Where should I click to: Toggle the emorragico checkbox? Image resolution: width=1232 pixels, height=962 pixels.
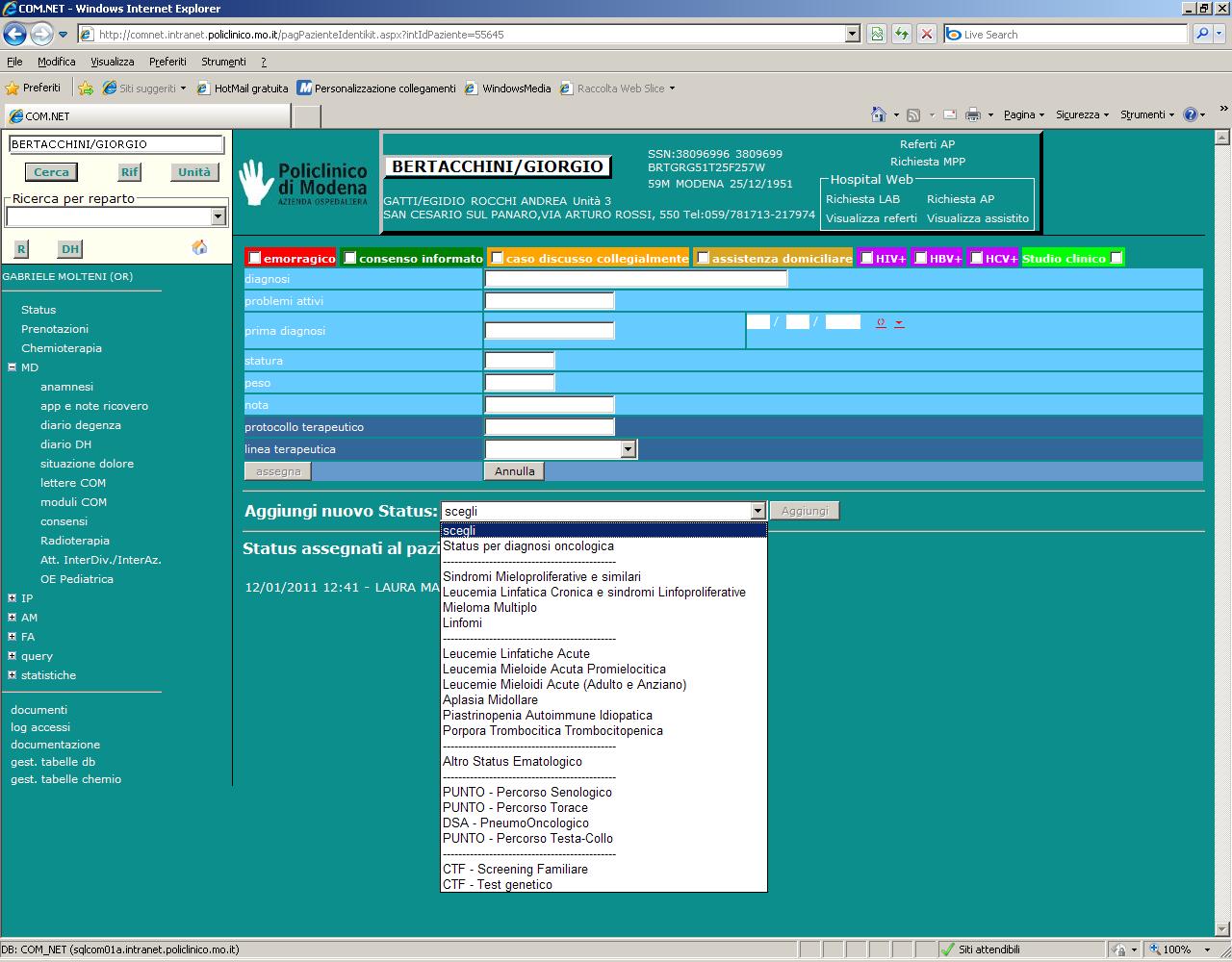(x=254, y=258)
